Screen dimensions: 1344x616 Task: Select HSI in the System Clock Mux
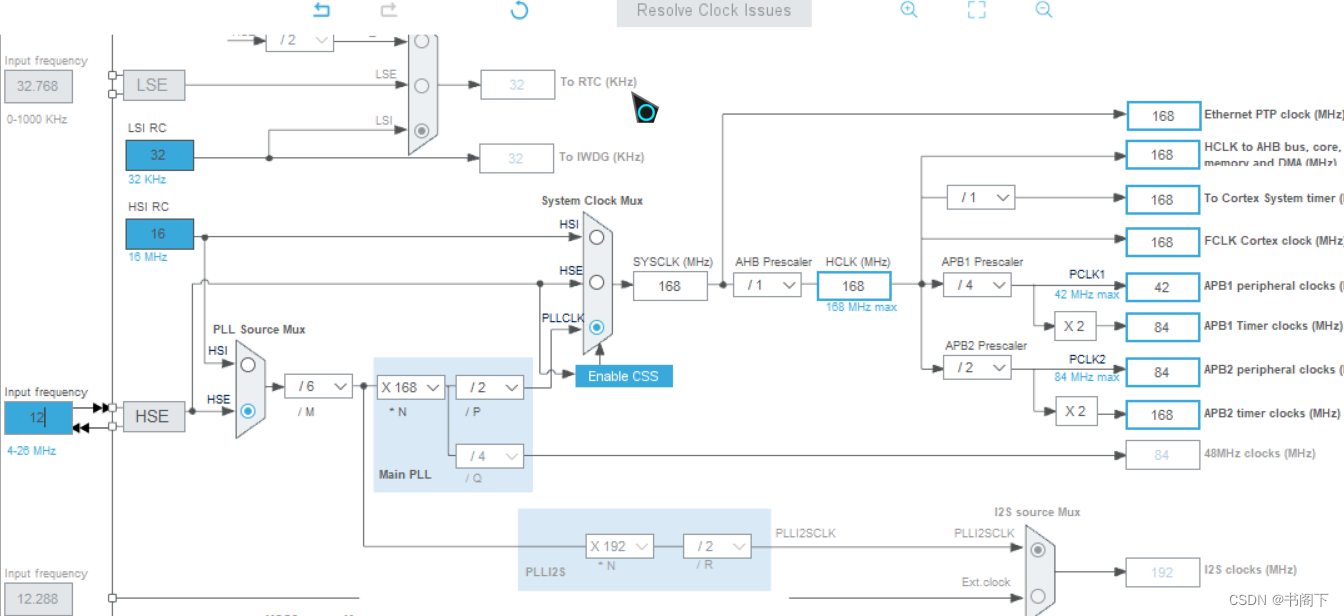click(x=595, y=237)
